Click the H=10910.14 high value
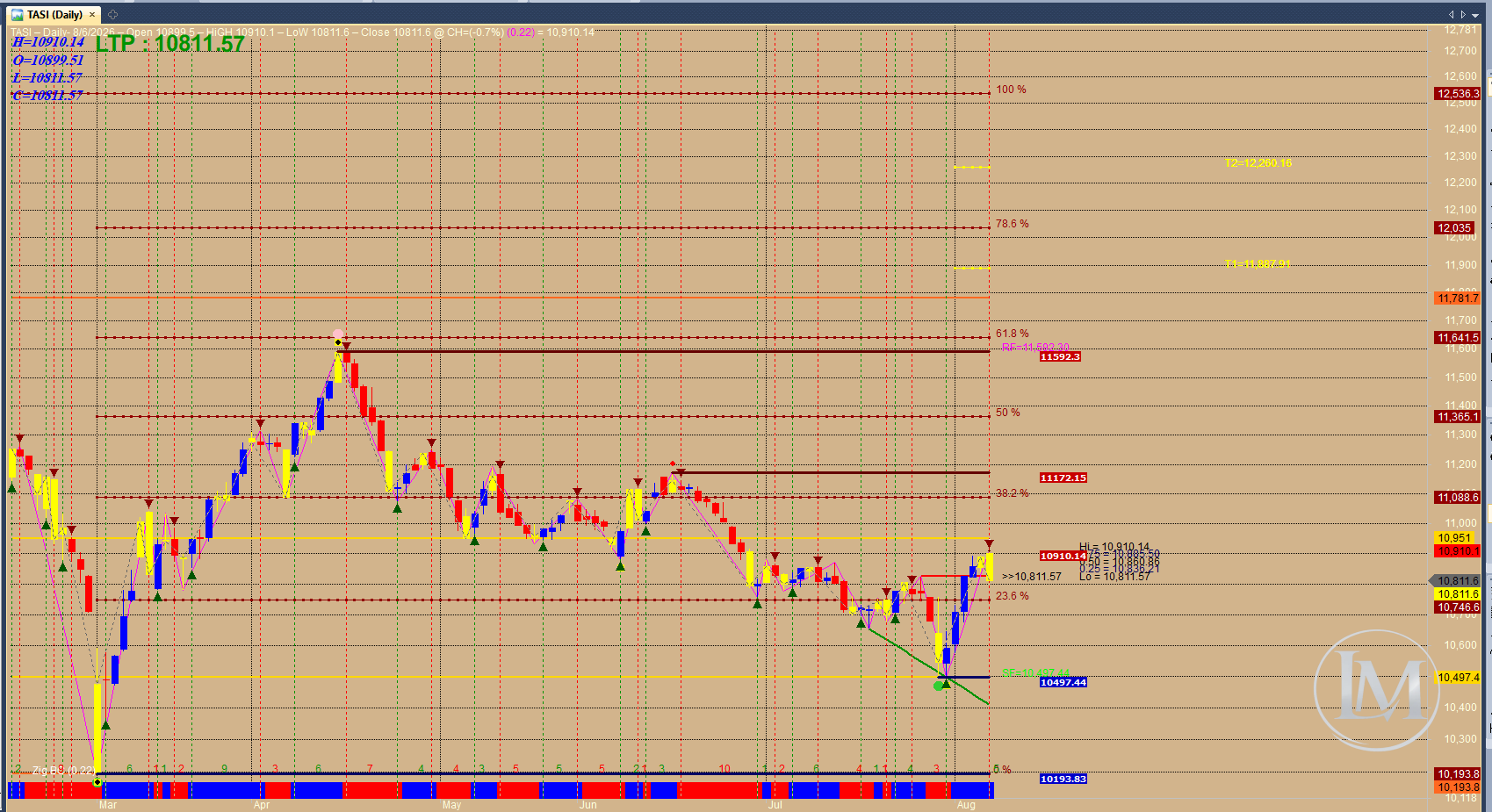 click(48, 42)
